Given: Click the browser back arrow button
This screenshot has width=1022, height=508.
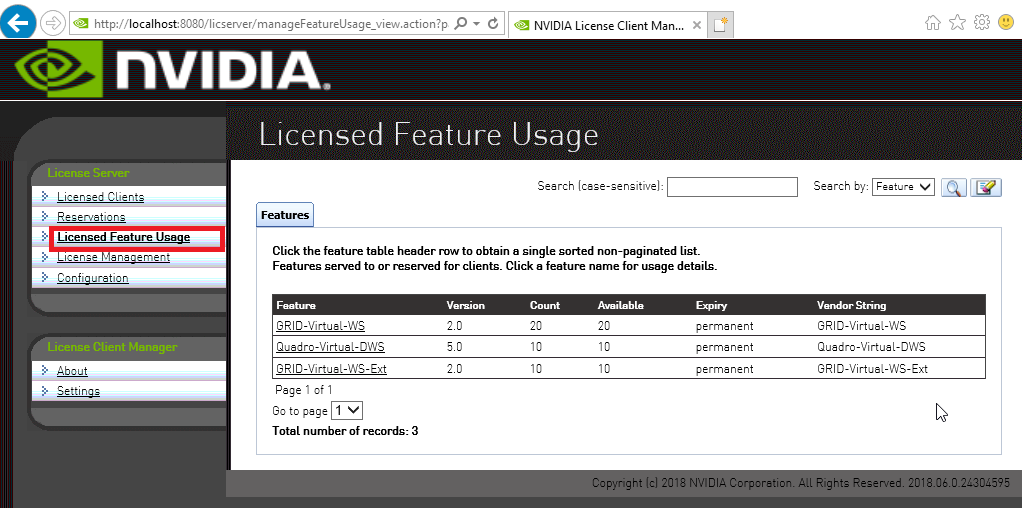Looking at the screenshot, I should [18, 22].
